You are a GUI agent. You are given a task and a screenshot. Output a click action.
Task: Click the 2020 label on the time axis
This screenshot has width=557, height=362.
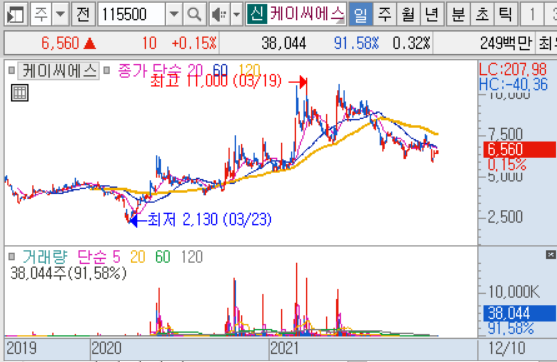106,348
